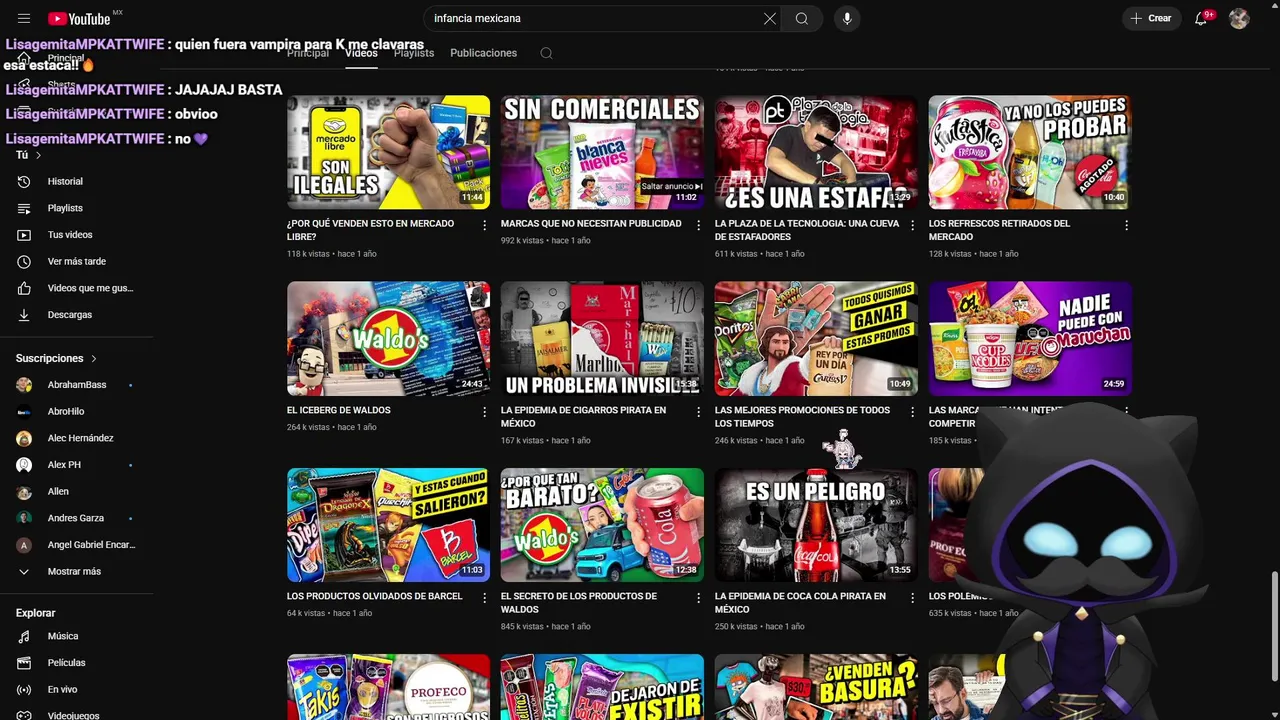Open options for Mercado Libre video

[x=485, y=225]
